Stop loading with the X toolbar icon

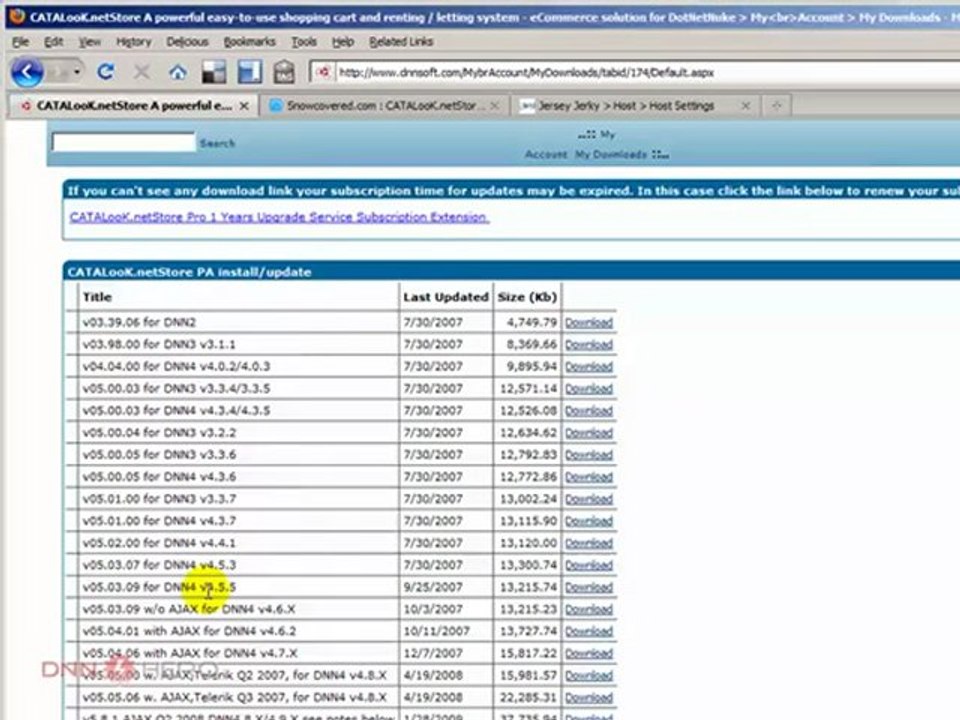pyautogui.click(x=141, y=72)
